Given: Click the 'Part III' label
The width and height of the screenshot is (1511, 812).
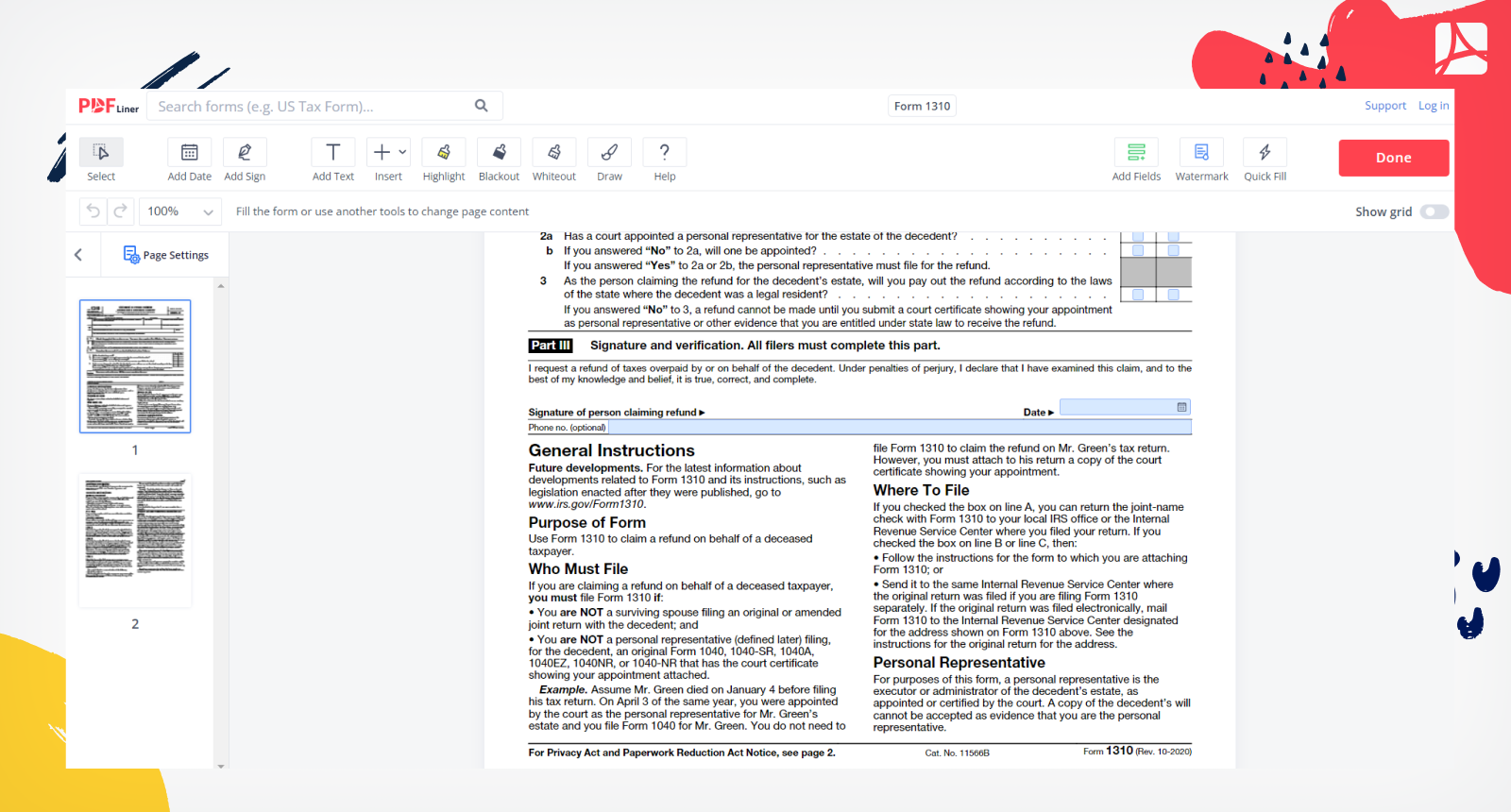Looking at the screenshot, I should click(551, 346).
